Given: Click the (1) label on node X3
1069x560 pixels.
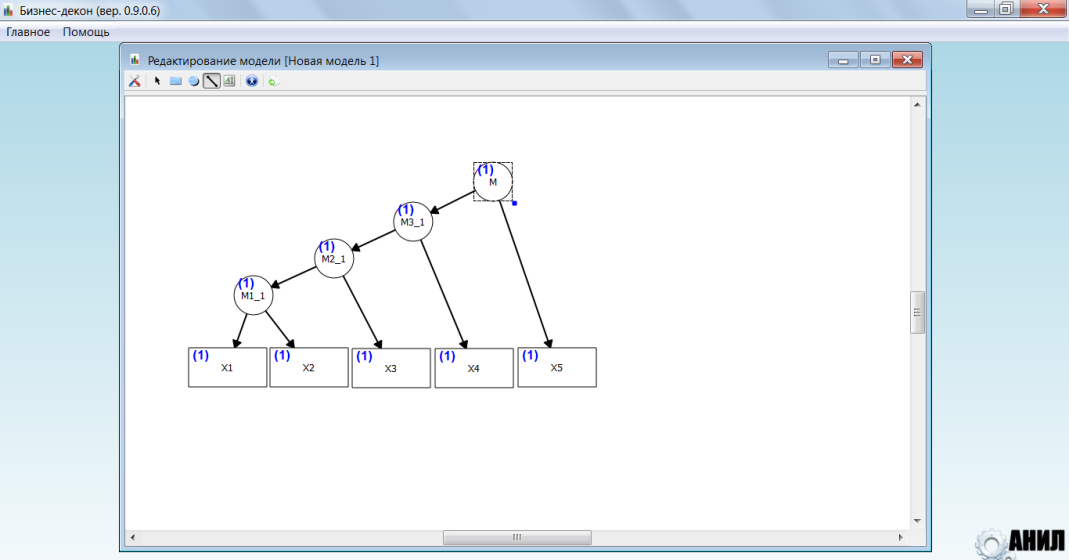Looking at the screenshot, I should coord(364,356).
